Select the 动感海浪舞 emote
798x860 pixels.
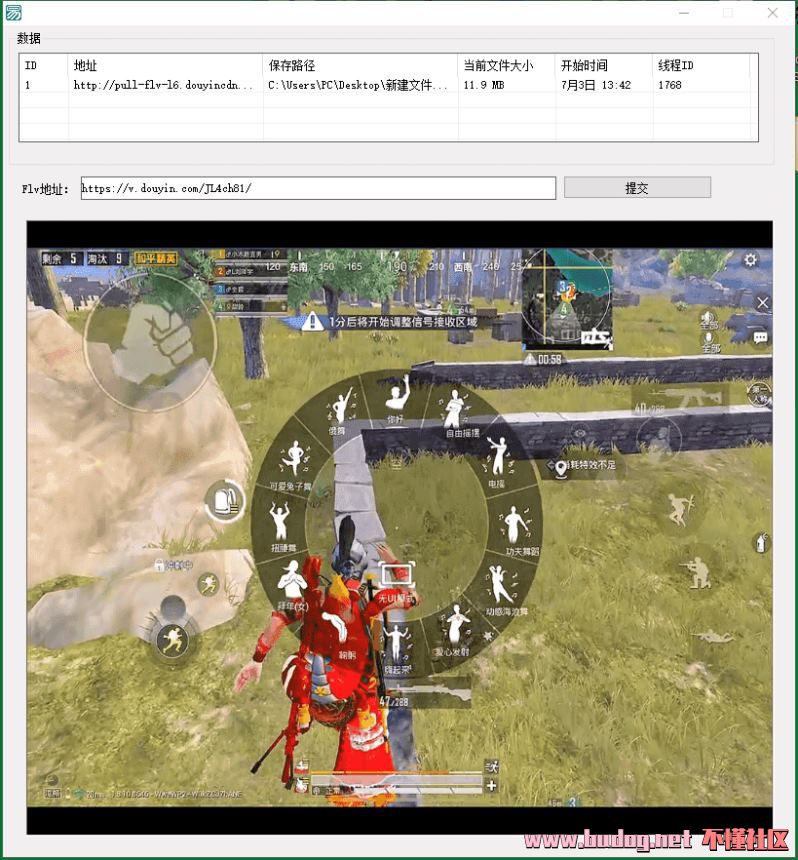point(505,591)
